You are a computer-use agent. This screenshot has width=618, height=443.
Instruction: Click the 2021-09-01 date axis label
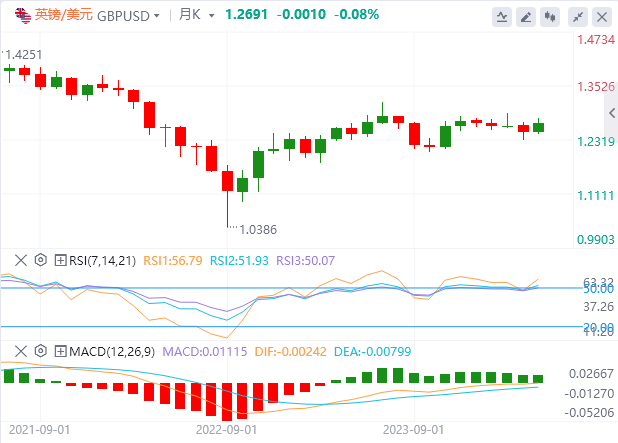point(39,430)
